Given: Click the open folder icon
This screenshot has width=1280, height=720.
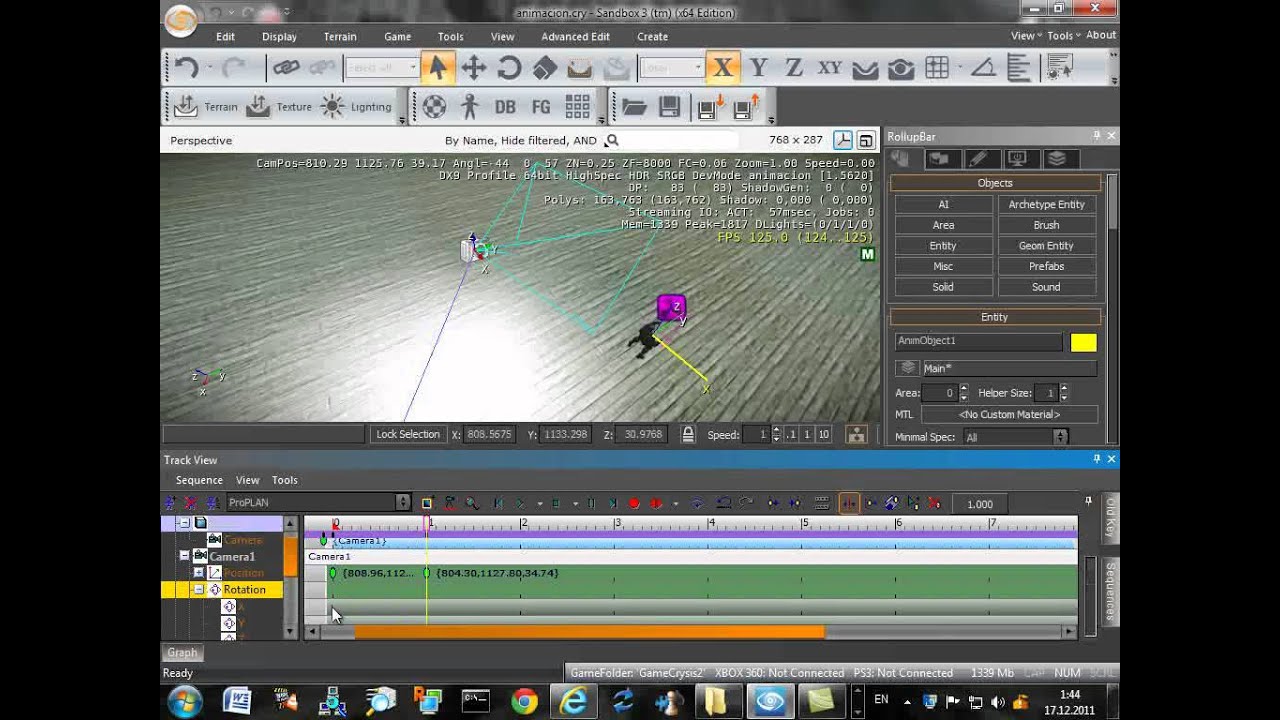Looking at the screenshot, I should [634, 107].
